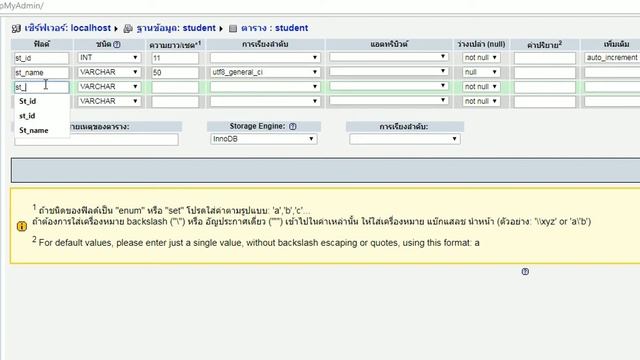
Task: Click the server icon beside localhost
Action: tap(16, 28)
